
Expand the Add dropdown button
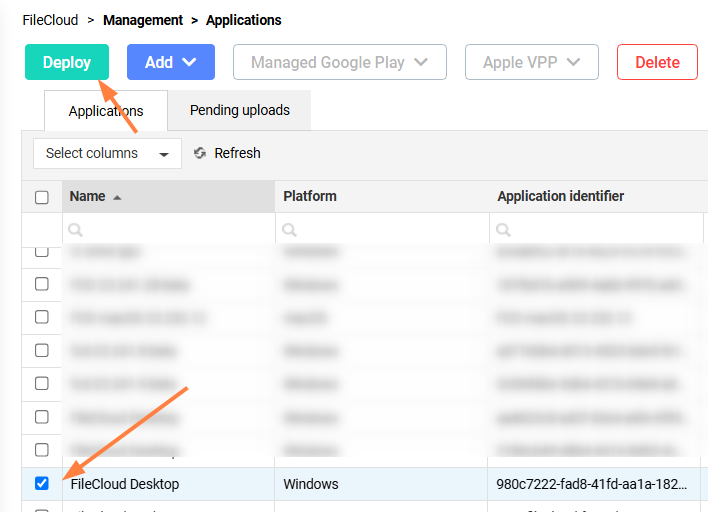pos(171,62)
